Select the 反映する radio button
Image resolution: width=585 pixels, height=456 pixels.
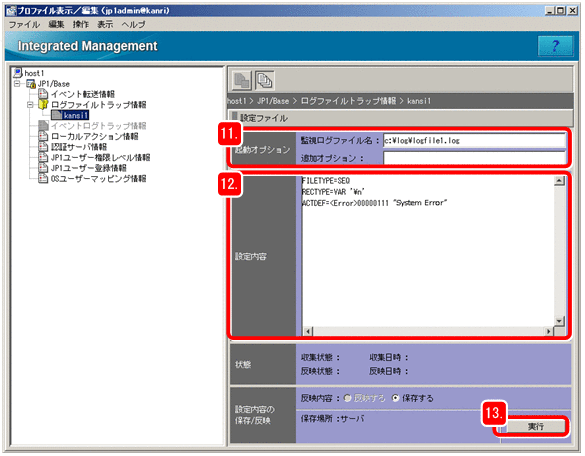347,398
